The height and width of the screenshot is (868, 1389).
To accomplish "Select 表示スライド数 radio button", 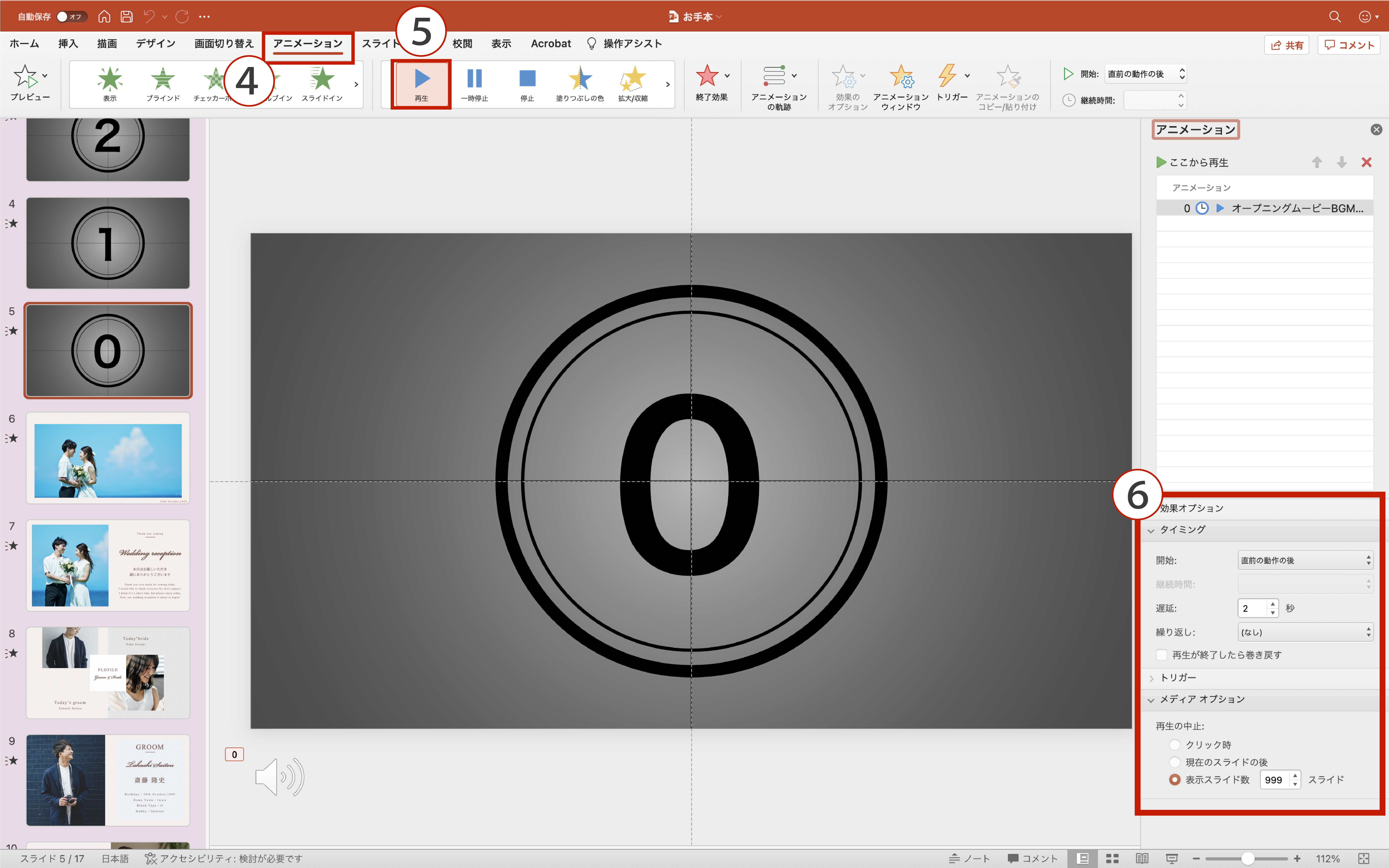I will [1175, 780].
